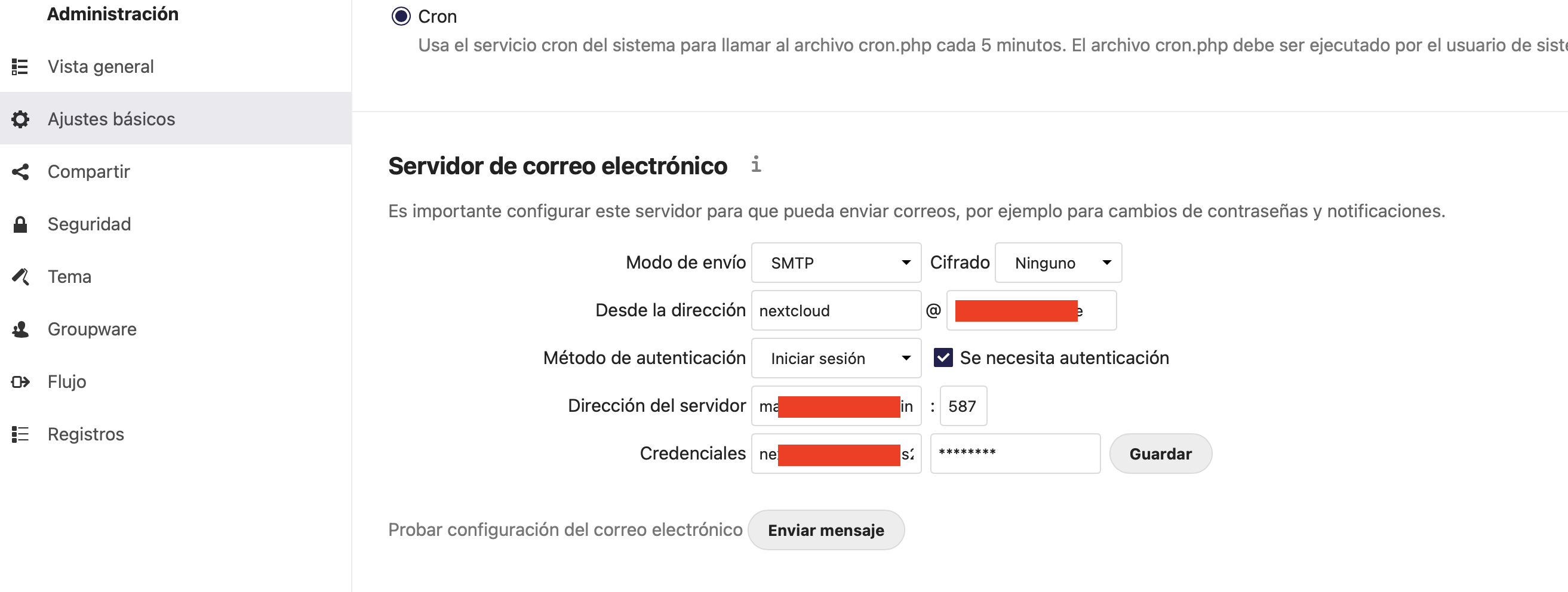This screenshot has width=1568, height=592.
Task: Click the Groupware user icon
Action: pos(20,329)
